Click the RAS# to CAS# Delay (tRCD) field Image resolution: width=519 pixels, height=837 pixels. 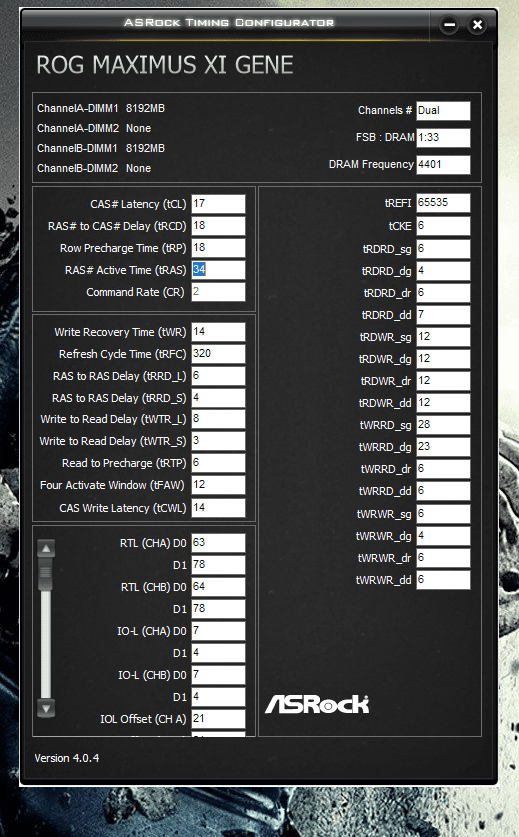[x=218, y=226]
